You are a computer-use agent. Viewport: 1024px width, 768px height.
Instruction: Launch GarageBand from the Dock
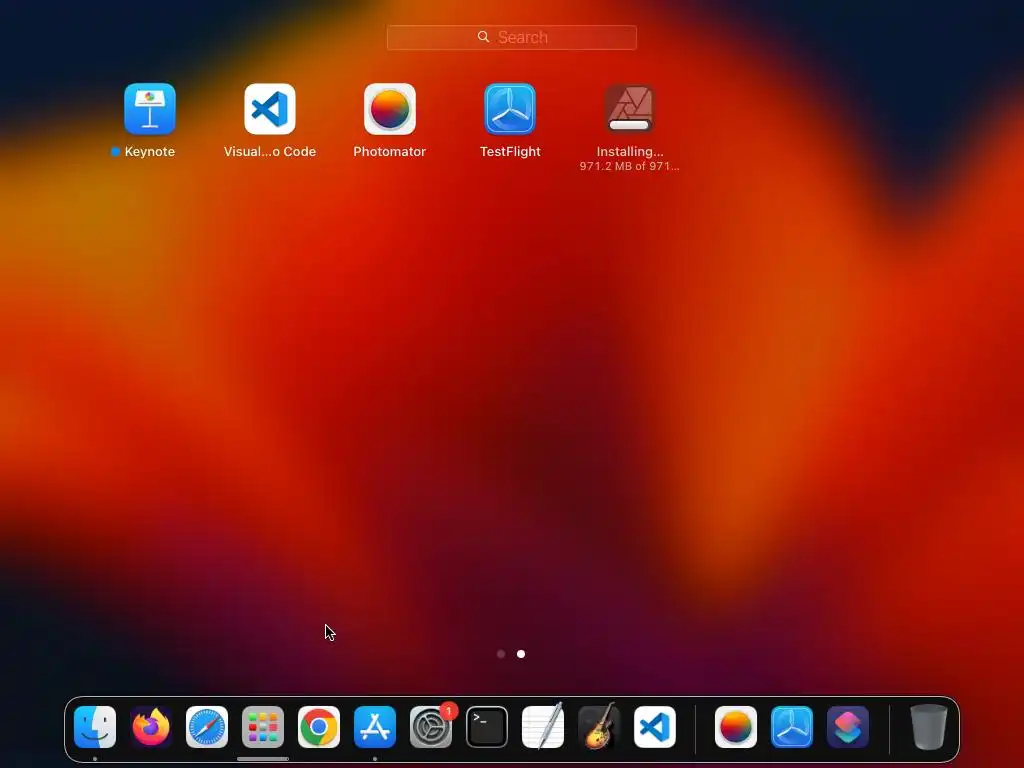pos(599,727)
